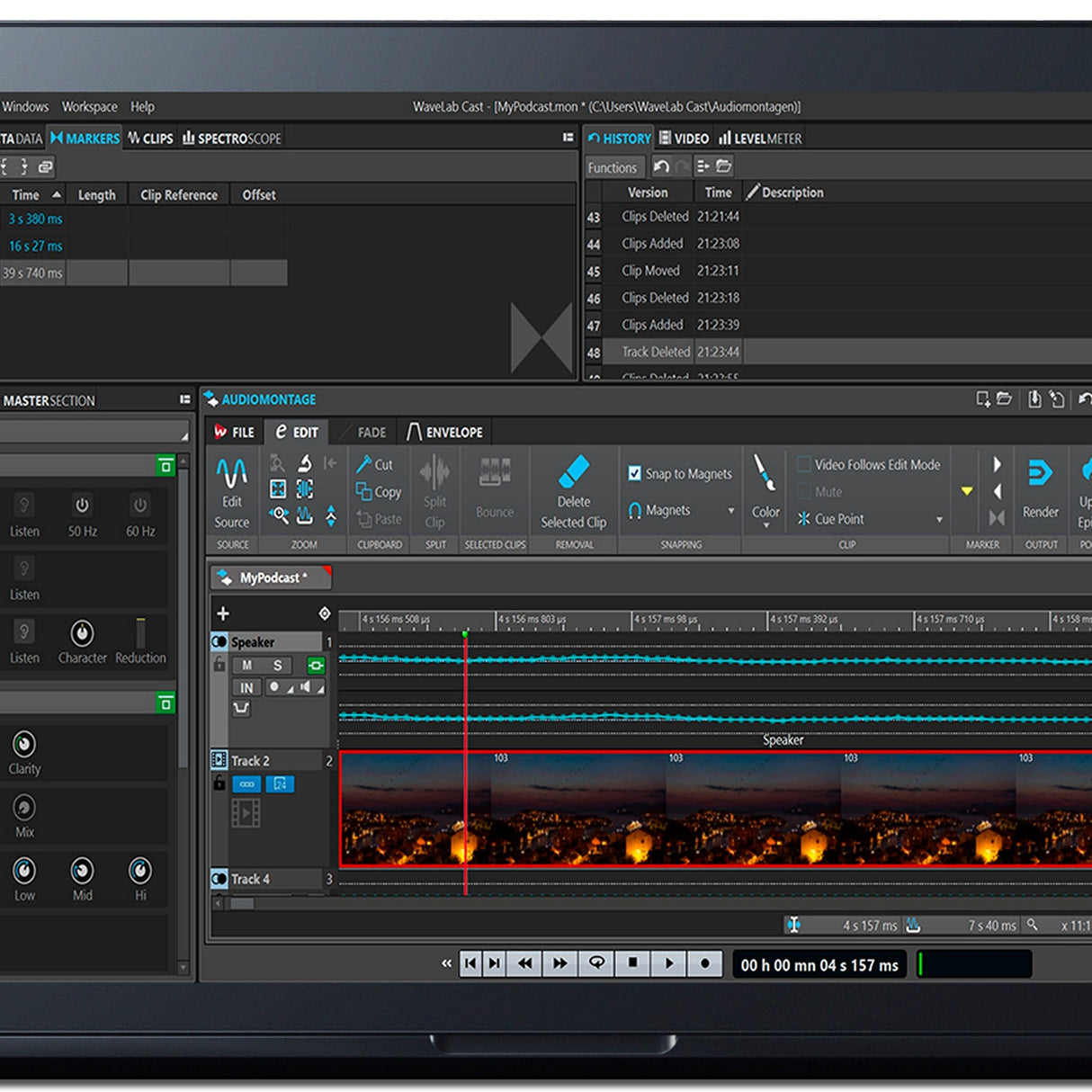The image size is (1092, 1092).
Task: Click the add track plus icon
Action: pyautogui.click(x=223, y=613)
